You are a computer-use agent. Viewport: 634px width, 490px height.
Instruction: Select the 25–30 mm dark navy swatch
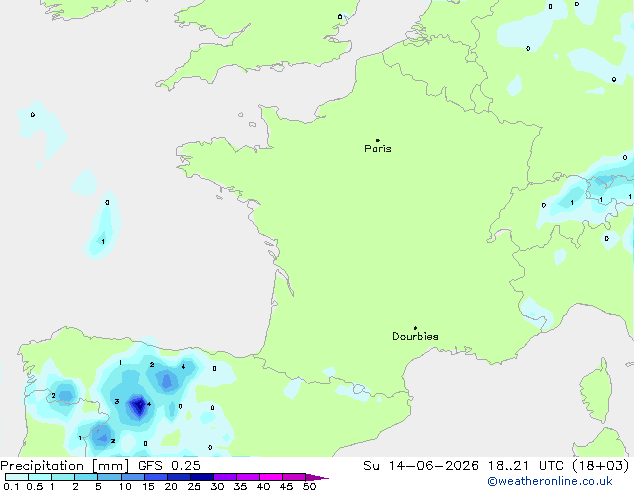click(x=201, y=477)
